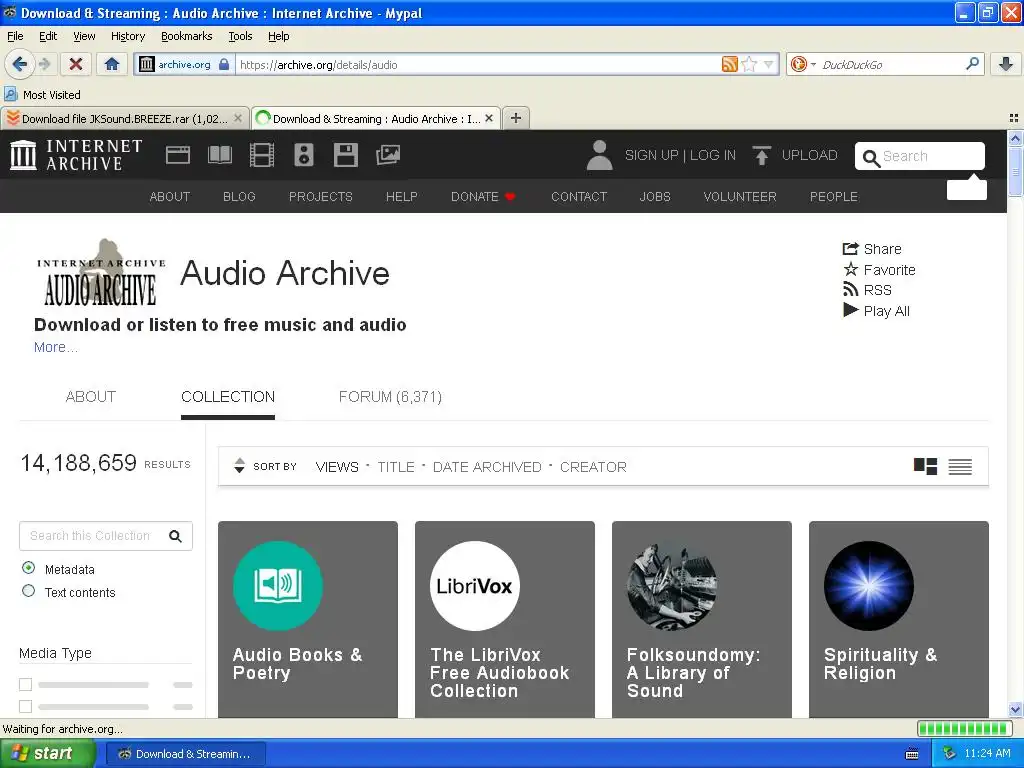This screenshot has height=768, width=1024.
Task: Click the DONATE link in the nav bar
Action: [483, 197]
